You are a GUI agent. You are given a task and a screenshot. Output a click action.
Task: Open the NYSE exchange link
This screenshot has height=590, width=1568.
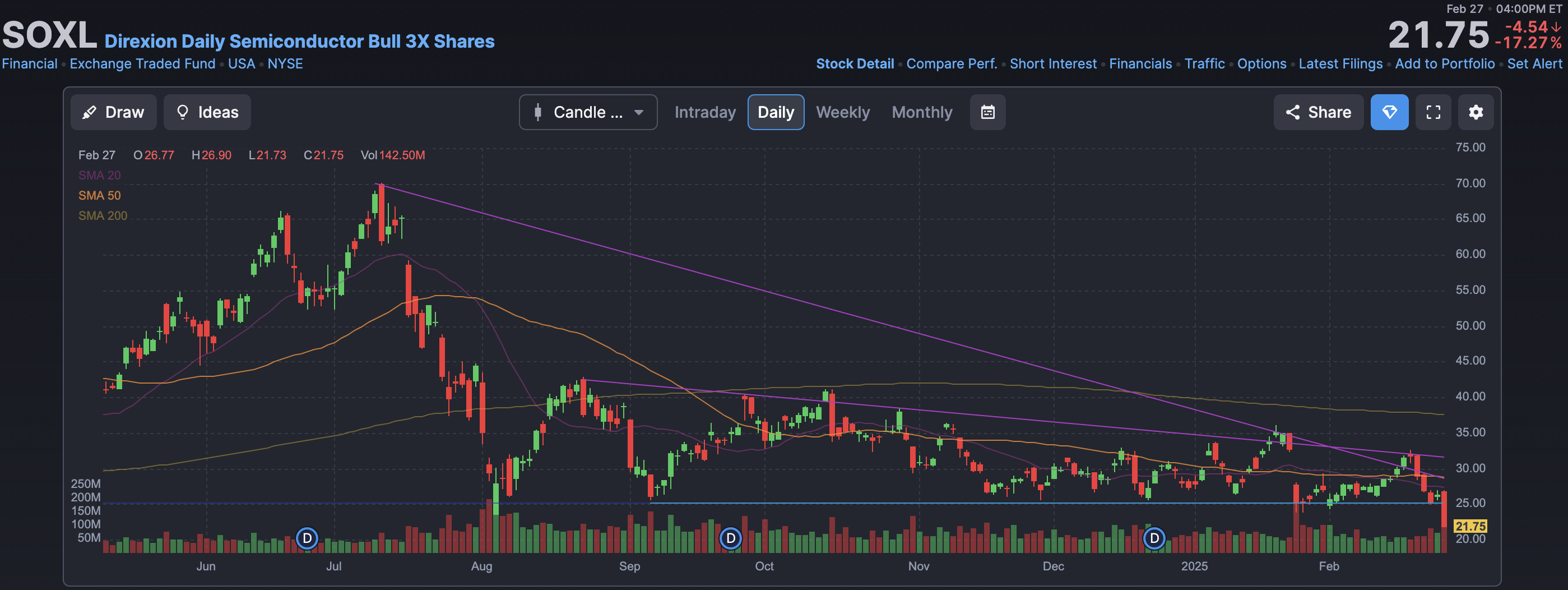(x=285, y=63)
